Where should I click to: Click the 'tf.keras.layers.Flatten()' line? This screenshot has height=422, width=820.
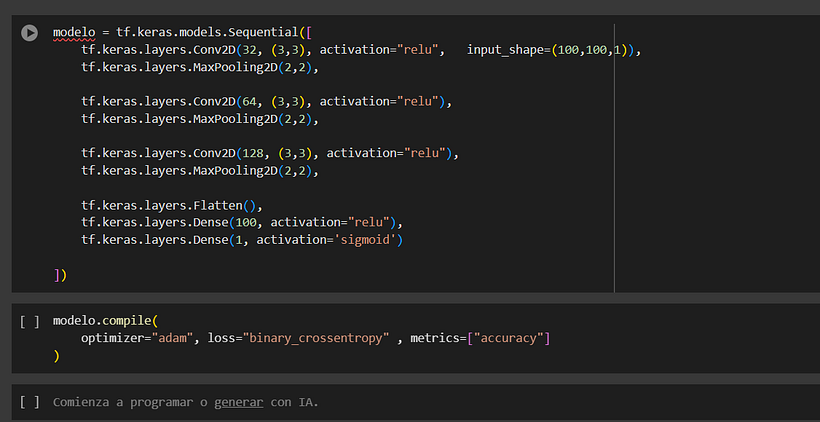point(172,205)
